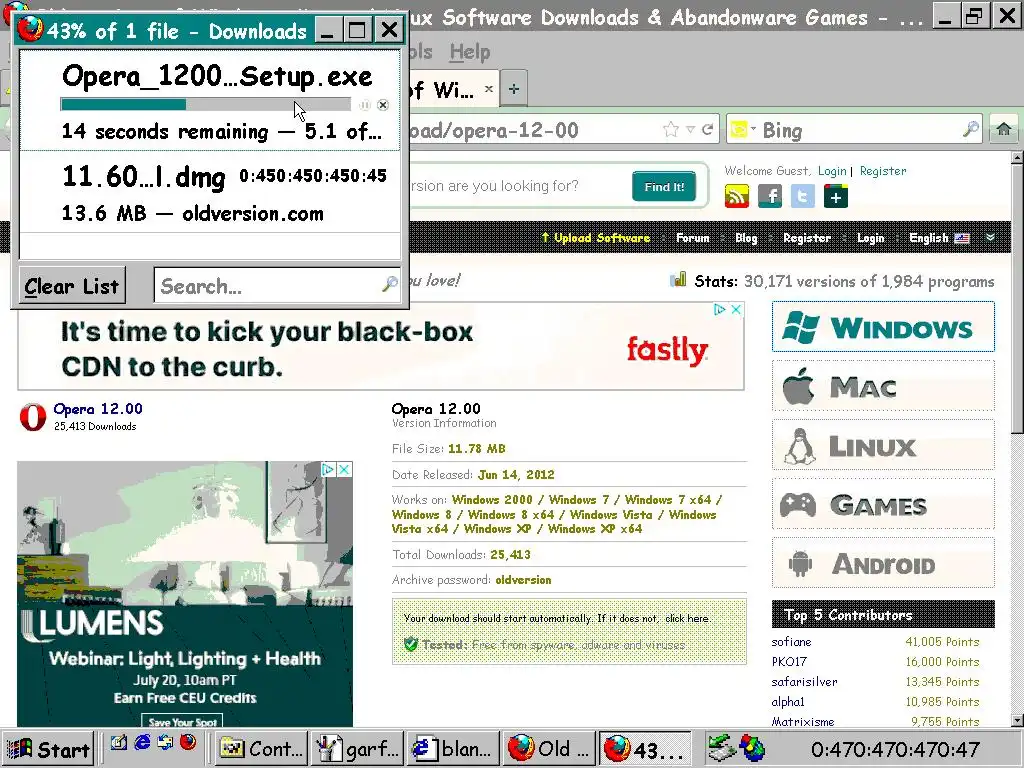This screenshot has width=1024, height=768.
Task: Select the 11.60 dmg download entry
Action: click(x=210, y=192)
